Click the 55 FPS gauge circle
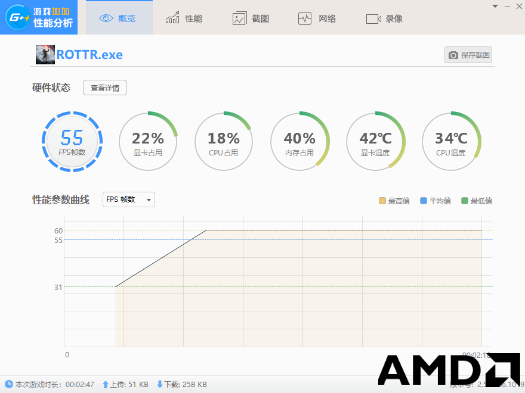Viewport: 525px width, 393px height. [72, 141]
